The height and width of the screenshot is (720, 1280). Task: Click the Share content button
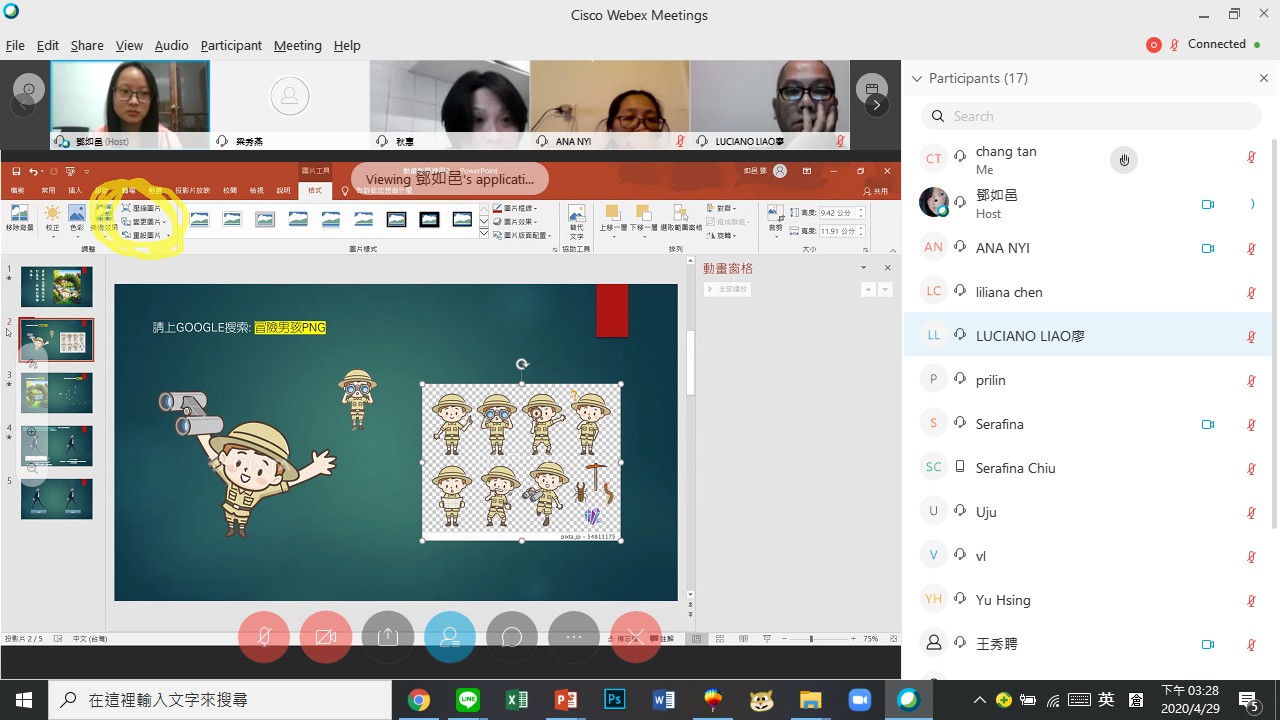click(x=388, y=637)
